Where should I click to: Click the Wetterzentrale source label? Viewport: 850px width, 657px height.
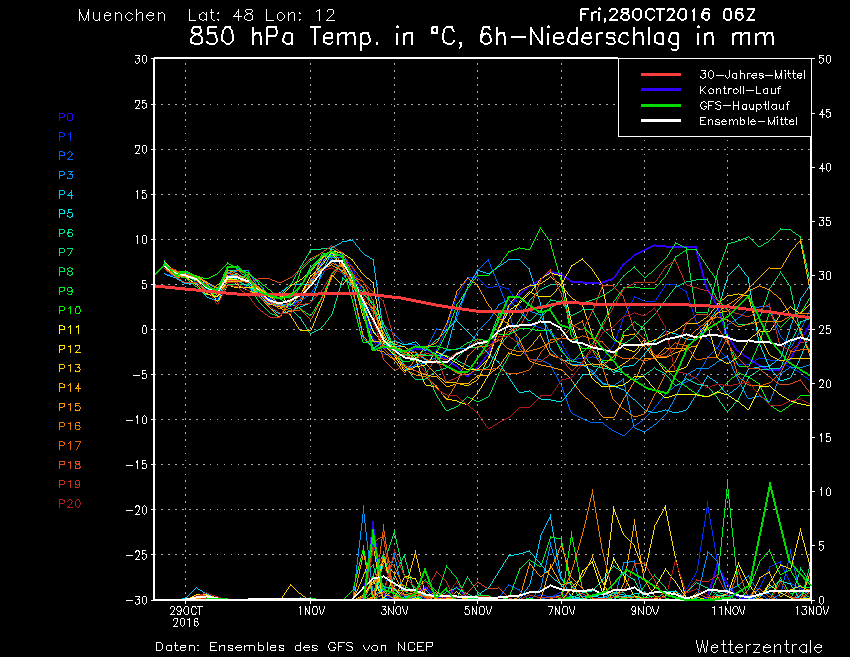(759, 647)
